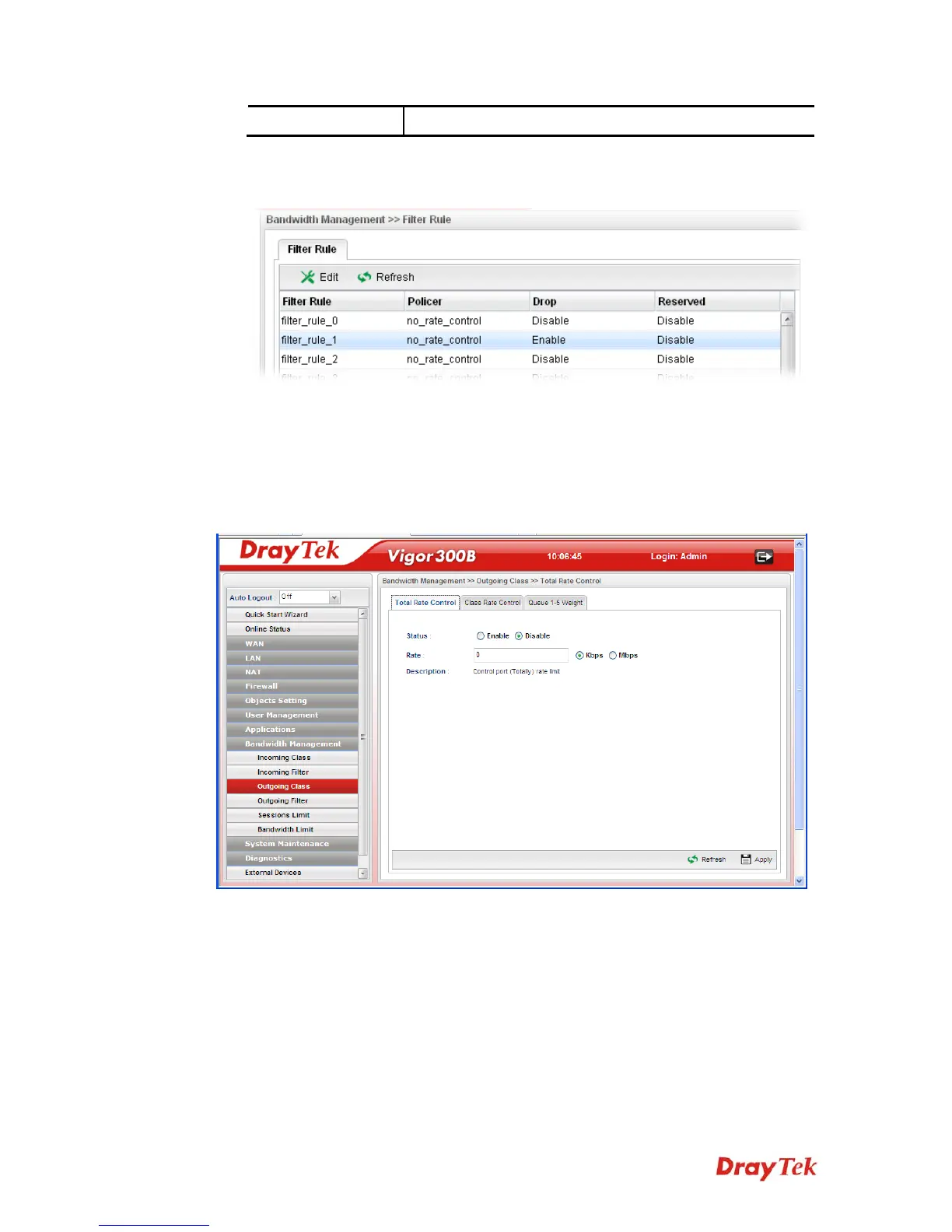The image size is (952, 1232).
Task: Click the Drop column header
Action: tap(593, 302)
